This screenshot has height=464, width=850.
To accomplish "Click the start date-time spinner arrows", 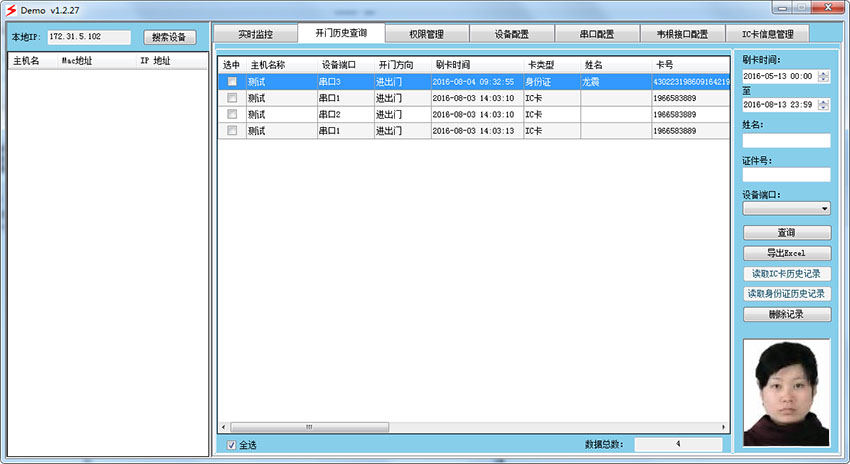I will pyautogui.click(x=824, y=76).
